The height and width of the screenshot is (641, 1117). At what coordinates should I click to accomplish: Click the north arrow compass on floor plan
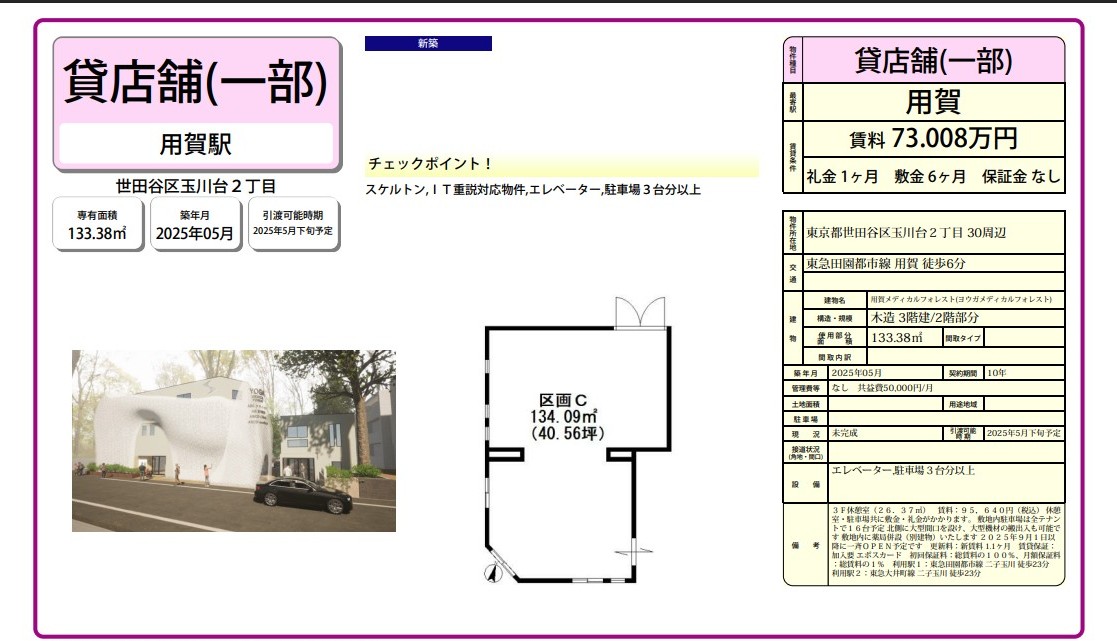click(490, 573)
